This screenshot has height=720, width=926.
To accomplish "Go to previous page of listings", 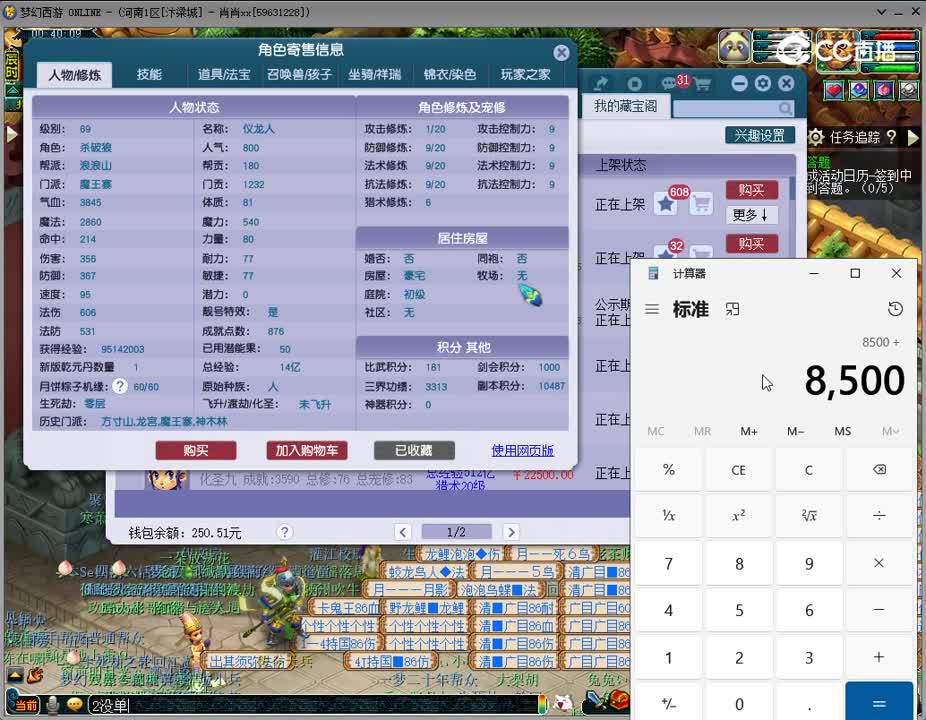I will coord(403,532).
